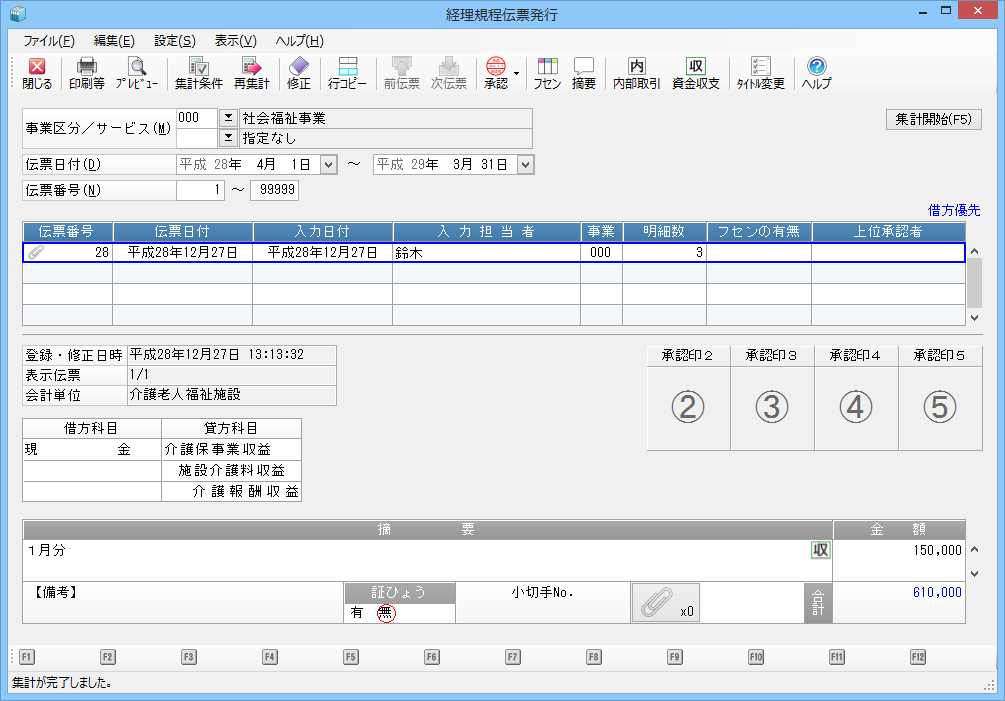Click the 集計開始(F5) button

tap(933, 119)
